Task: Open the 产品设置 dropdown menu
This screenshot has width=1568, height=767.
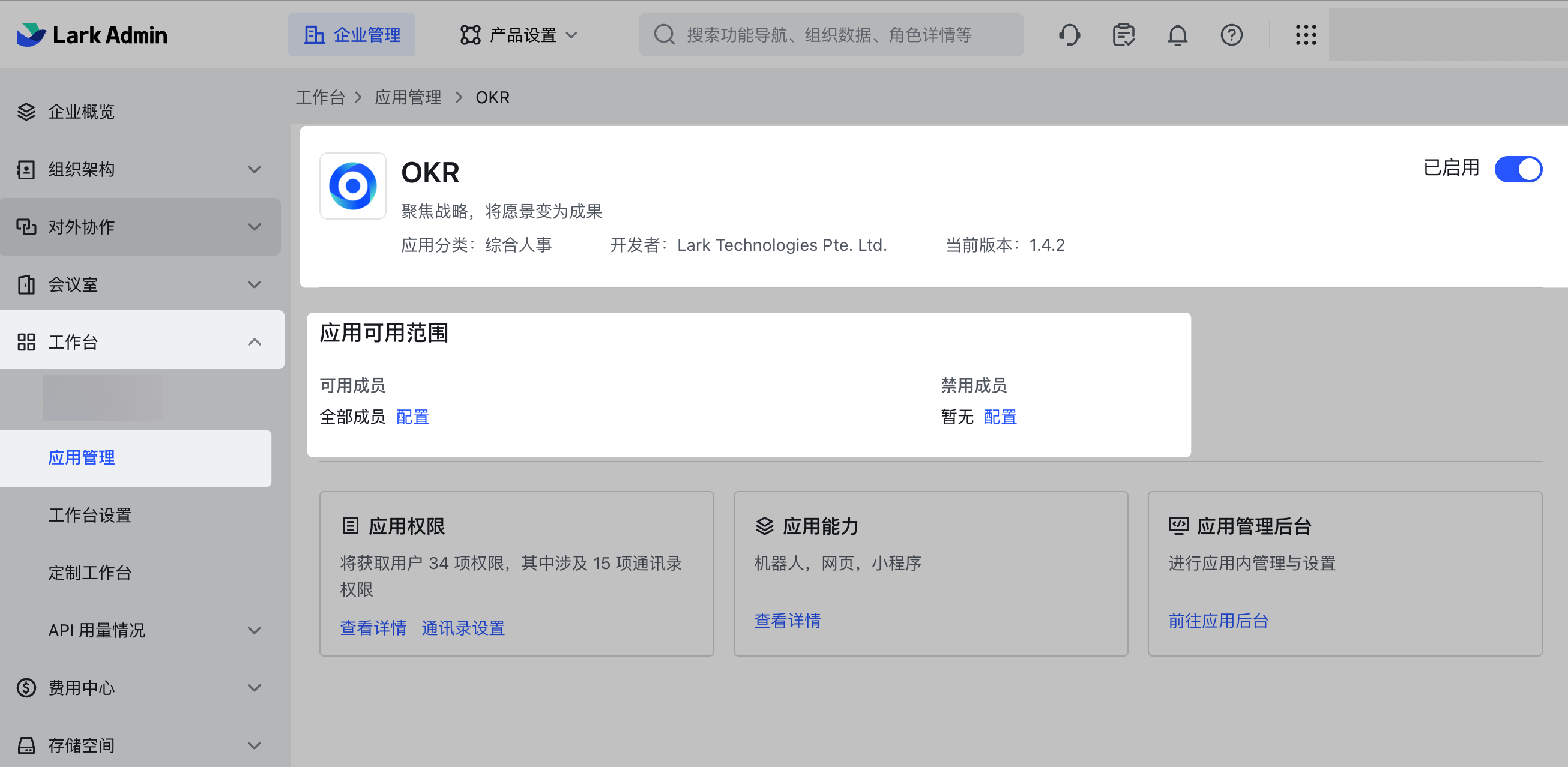Action: tap(519, 35)
